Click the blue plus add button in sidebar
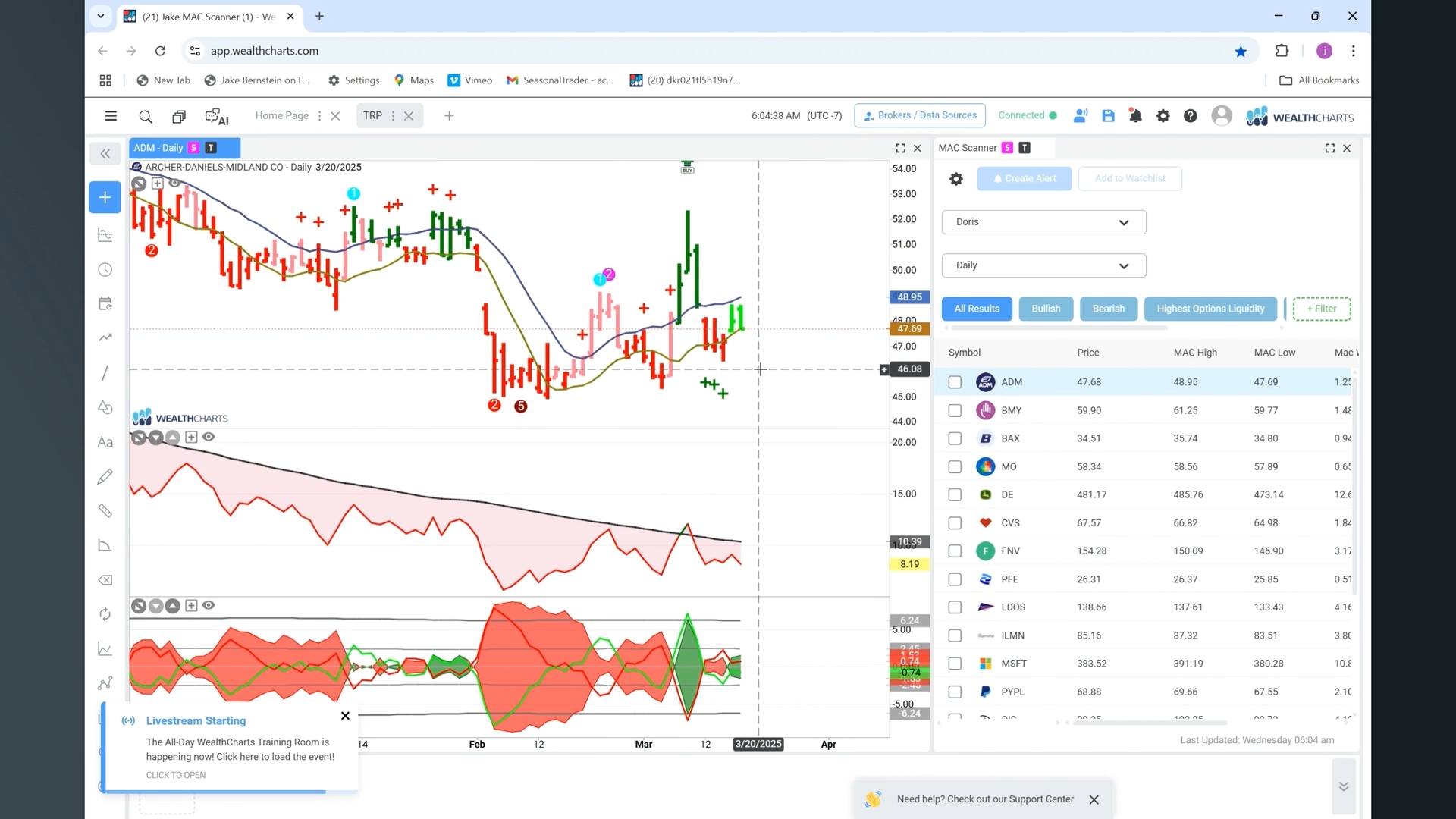The height and width of the screenshot is (819, 1456). (x=105, y=198)
